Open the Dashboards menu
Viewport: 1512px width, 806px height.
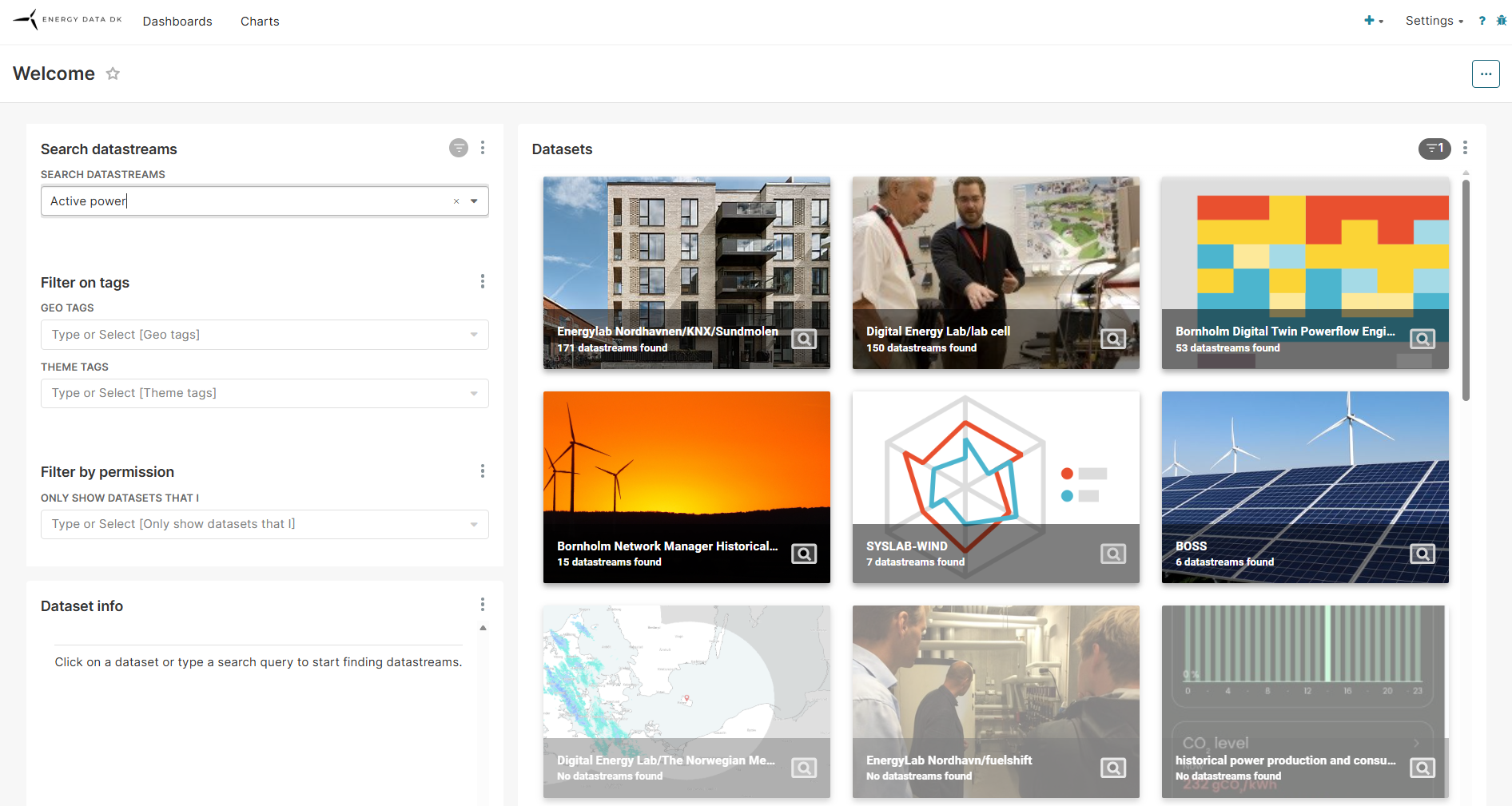[177, 22]
